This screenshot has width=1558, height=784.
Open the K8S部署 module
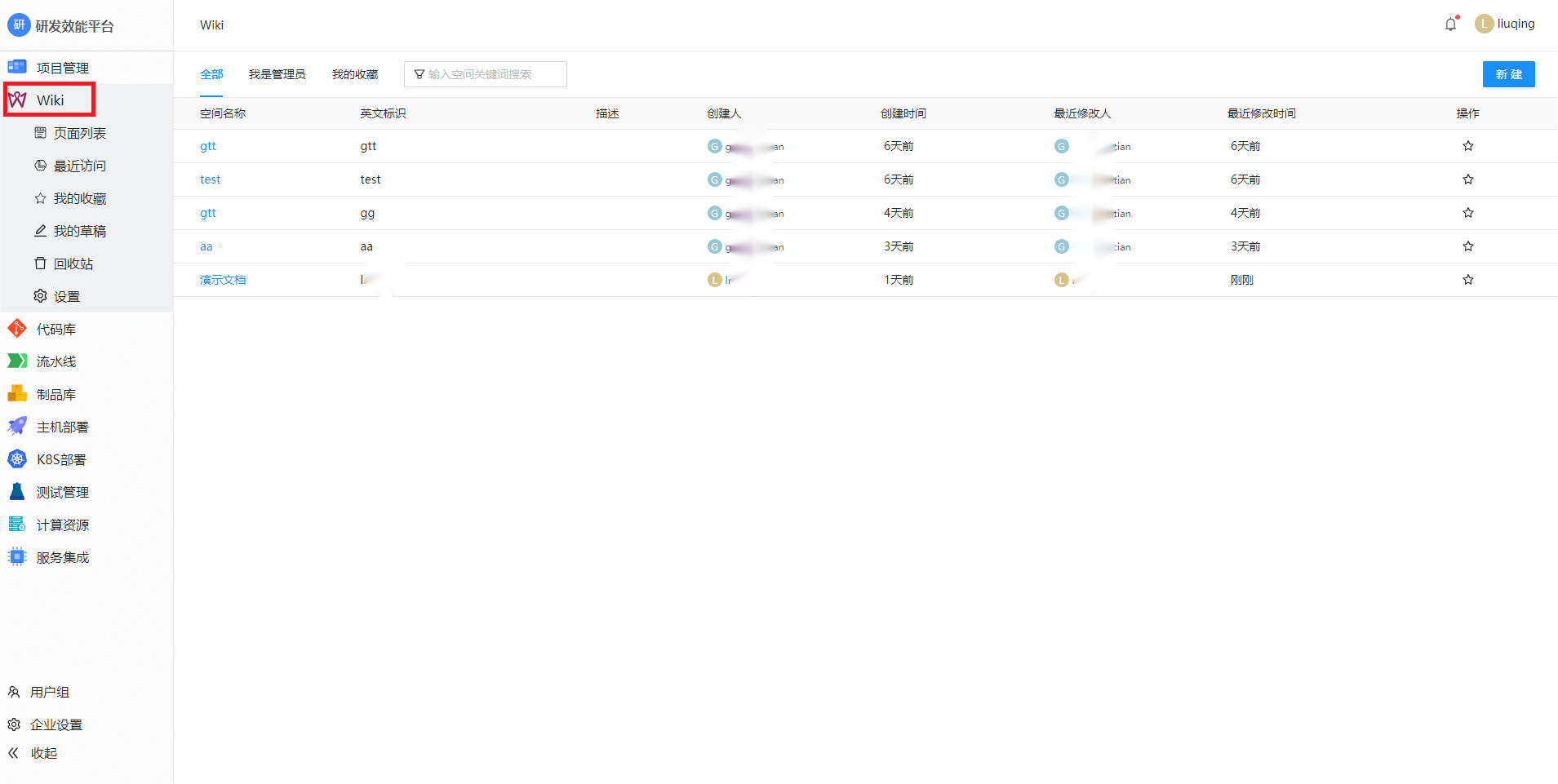(x=60, y=459)
